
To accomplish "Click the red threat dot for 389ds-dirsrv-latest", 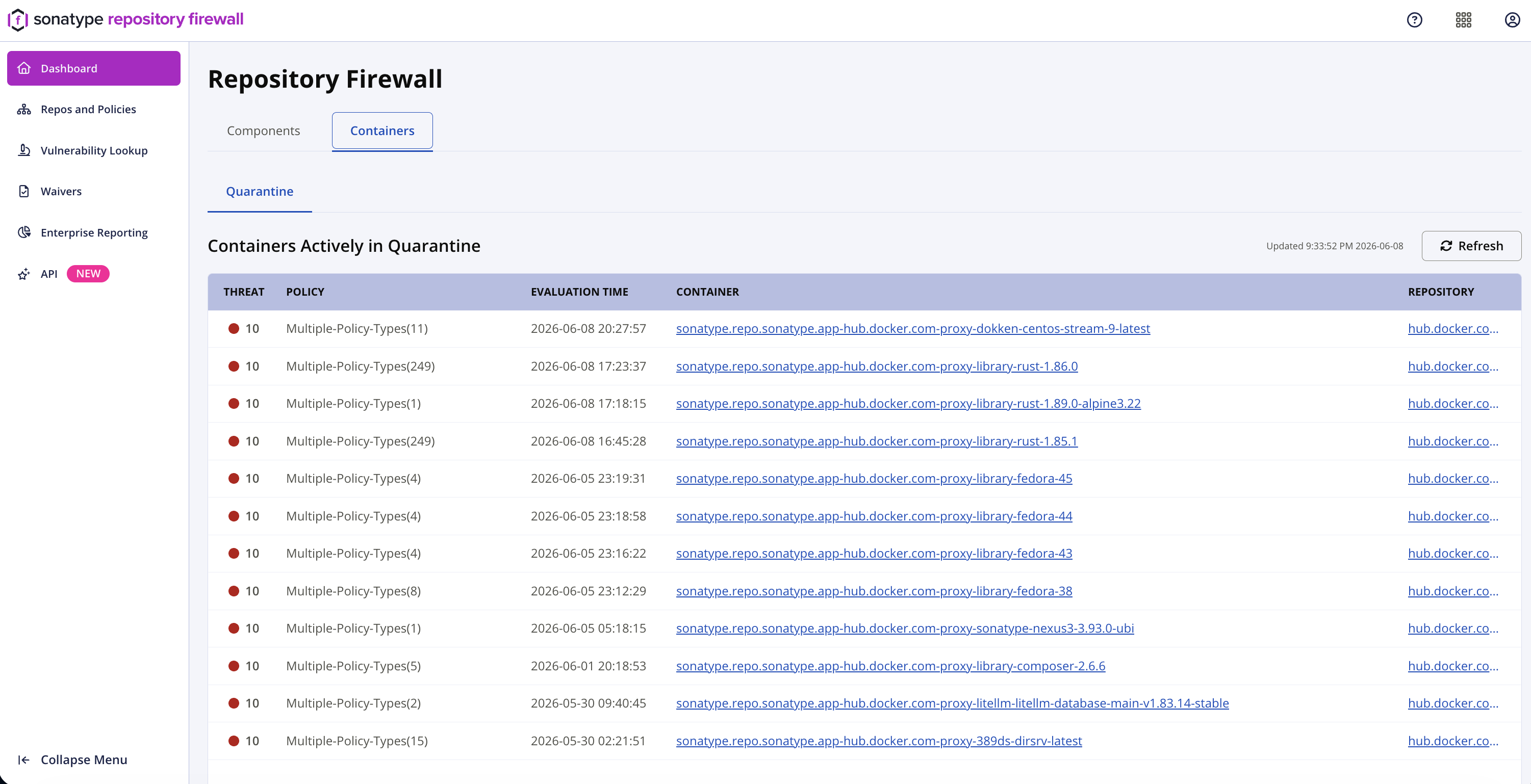I will (x=234, y=741).
